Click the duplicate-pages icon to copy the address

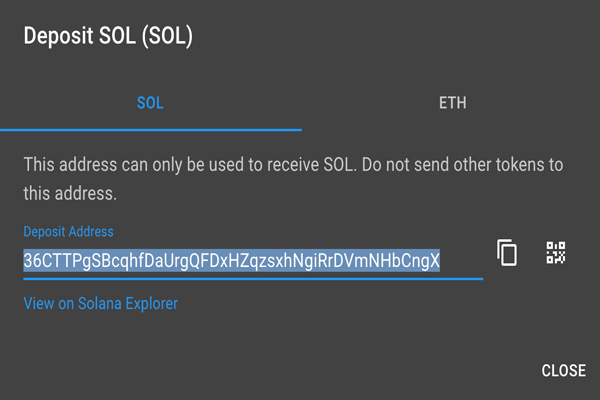pos(508,253)
